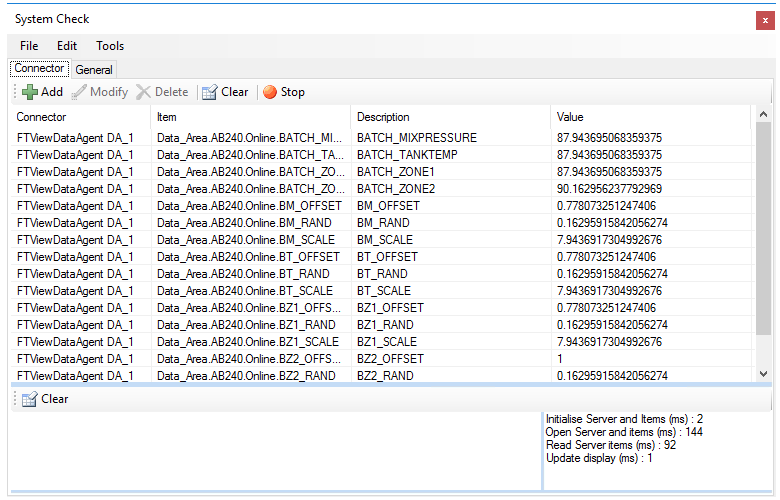780x500 pixels.
Task: Sort by the Connector column header
Action: click(81, 117)
